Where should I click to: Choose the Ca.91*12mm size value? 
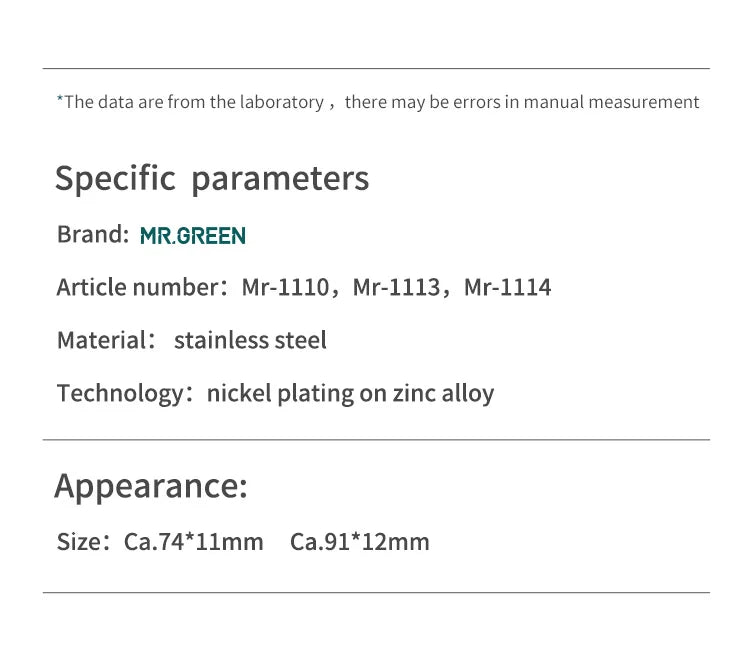(x=360, y=542)
